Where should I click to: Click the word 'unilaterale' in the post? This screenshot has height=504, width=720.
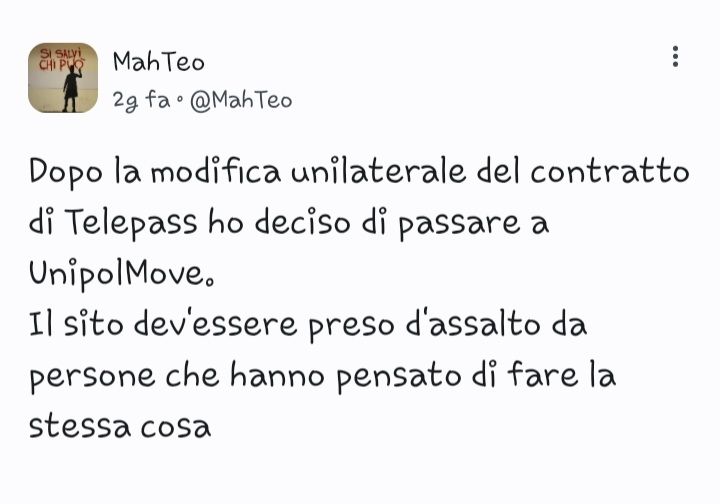(x=379, y=172)
